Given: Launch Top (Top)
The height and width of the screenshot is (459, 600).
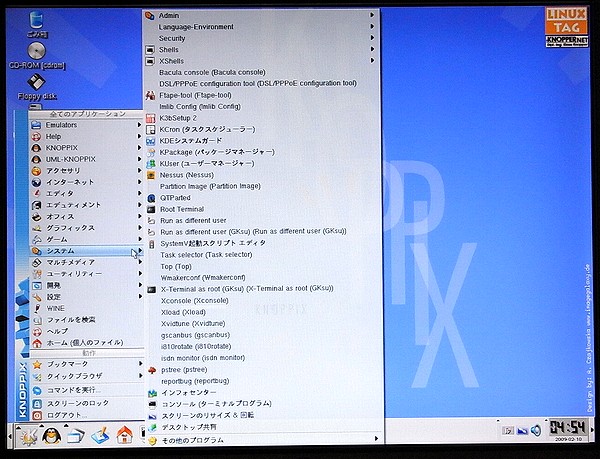Looking at the screenshot, I should [176, 267].
